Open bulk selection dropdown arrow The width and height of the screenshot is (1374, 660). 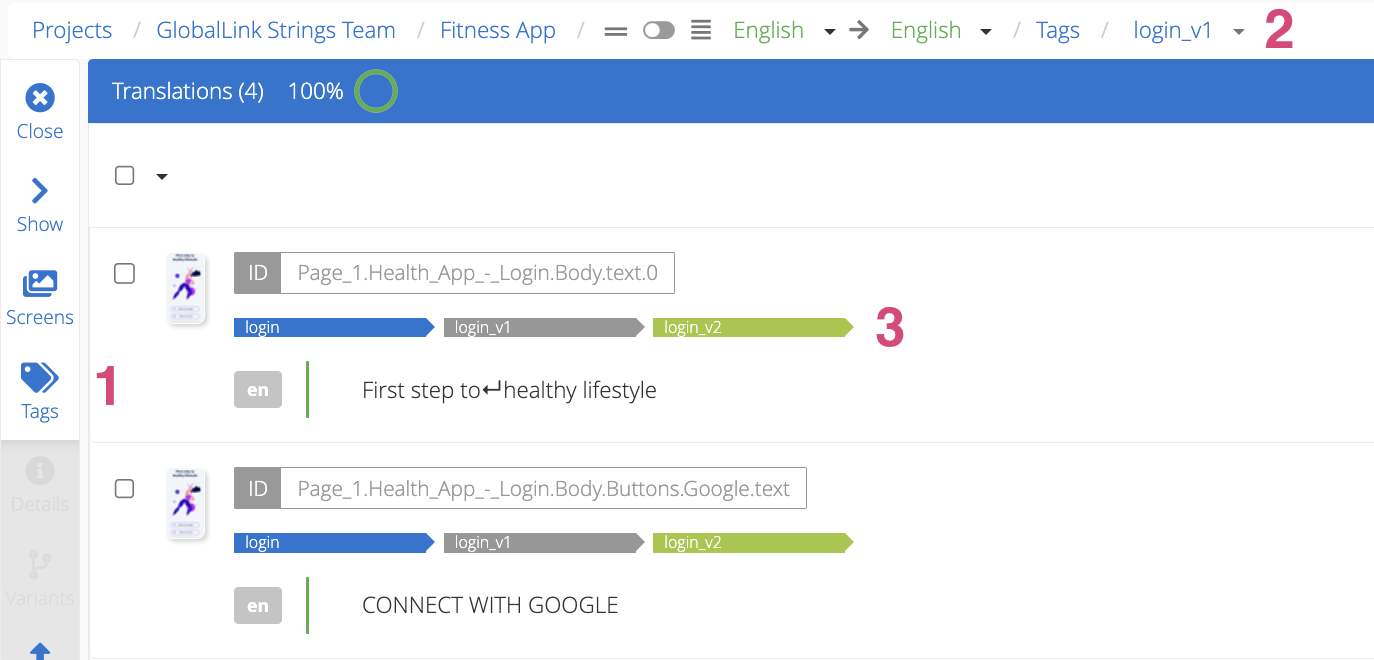click(x=162, y=177)
